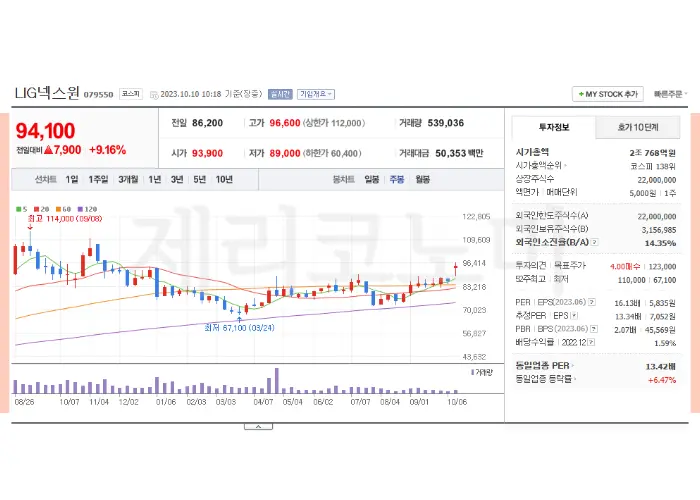
Task: Click the 고가 96,600 value
Action: click(x=285, y=123)
